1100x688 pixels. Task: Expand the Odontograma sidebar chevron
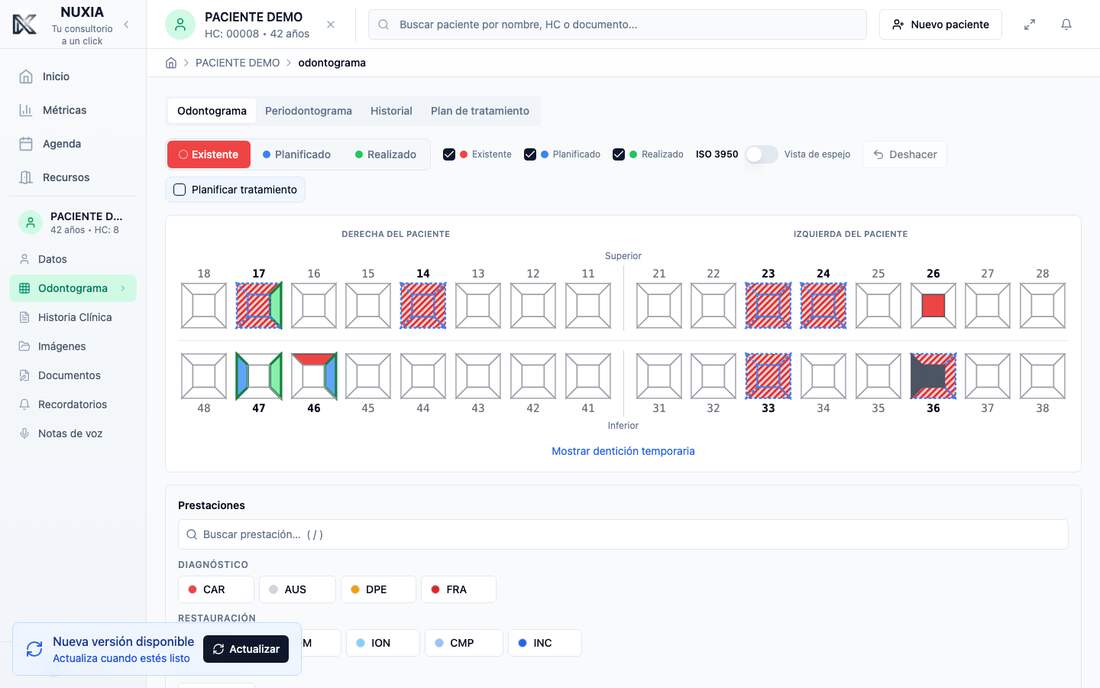pyautogui.click(x=123, y=288)
